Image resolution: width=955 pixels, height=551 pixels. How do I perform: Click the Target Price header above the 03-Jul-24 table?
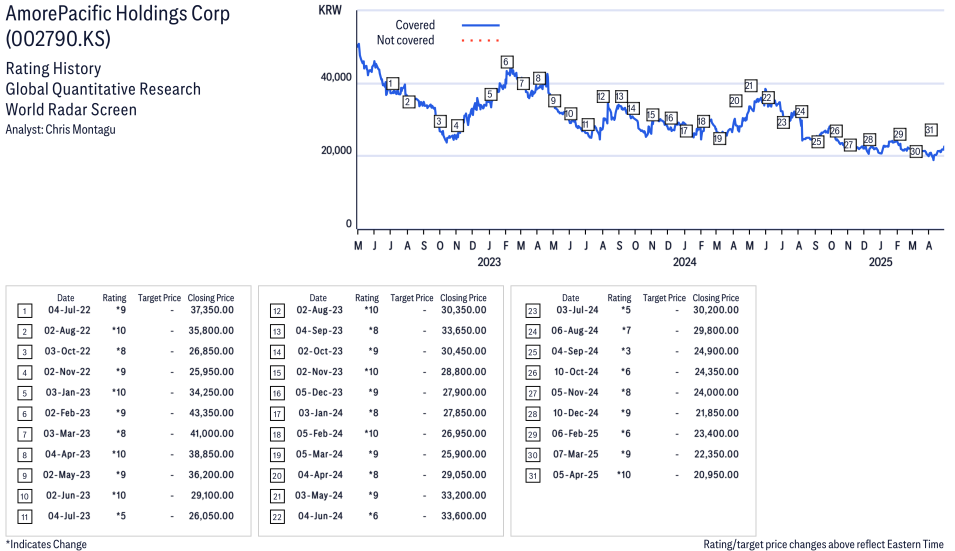point(664,298)
